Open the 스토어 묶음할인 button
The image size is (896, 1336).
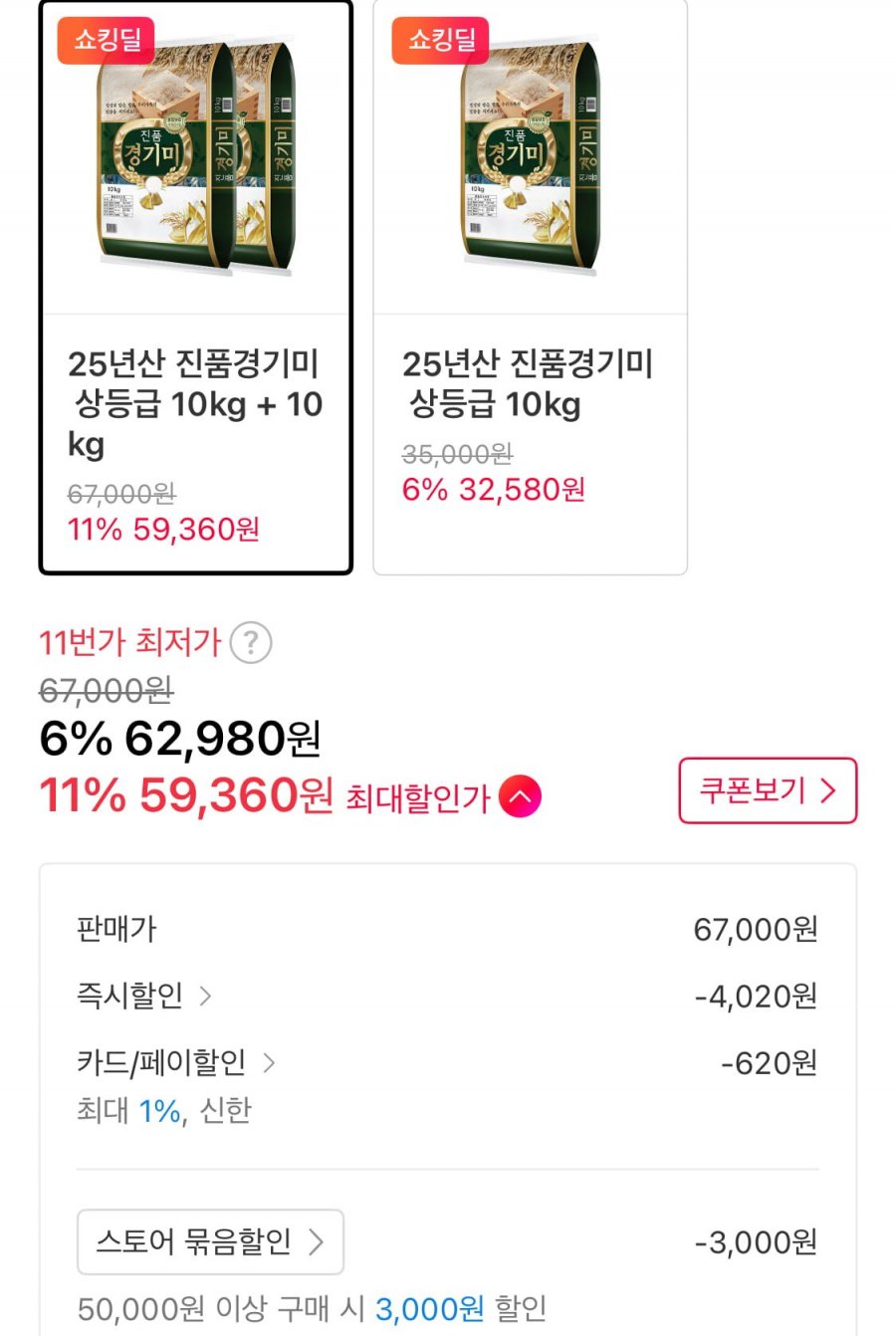210,1241
